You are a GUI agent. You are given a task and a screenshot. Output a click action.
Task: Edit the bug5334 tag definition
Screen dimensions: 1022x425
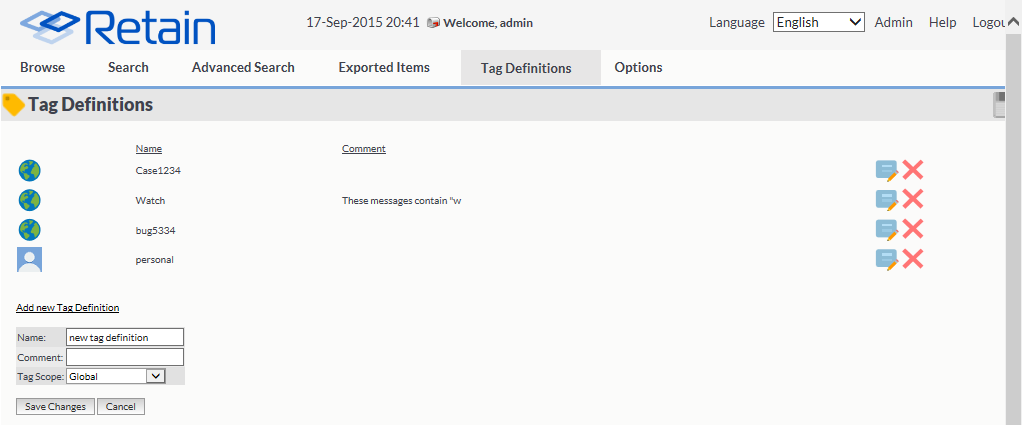(x=886, y=230)
